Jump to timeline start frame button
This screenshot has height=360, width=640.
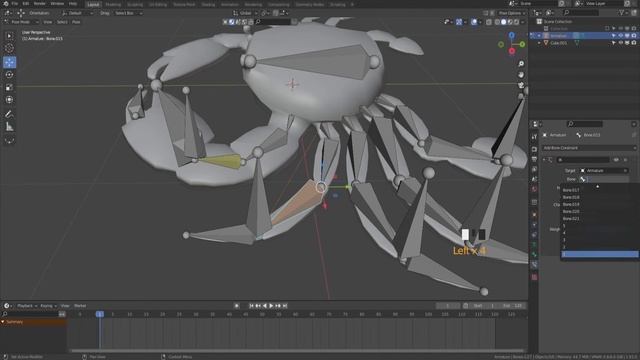[251, 306]
